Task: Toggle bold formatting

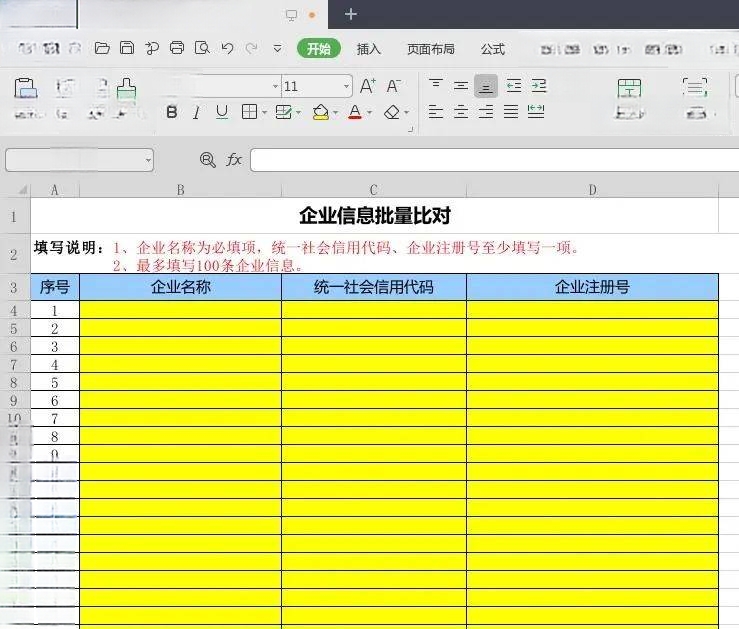Action: pos(172,112)
